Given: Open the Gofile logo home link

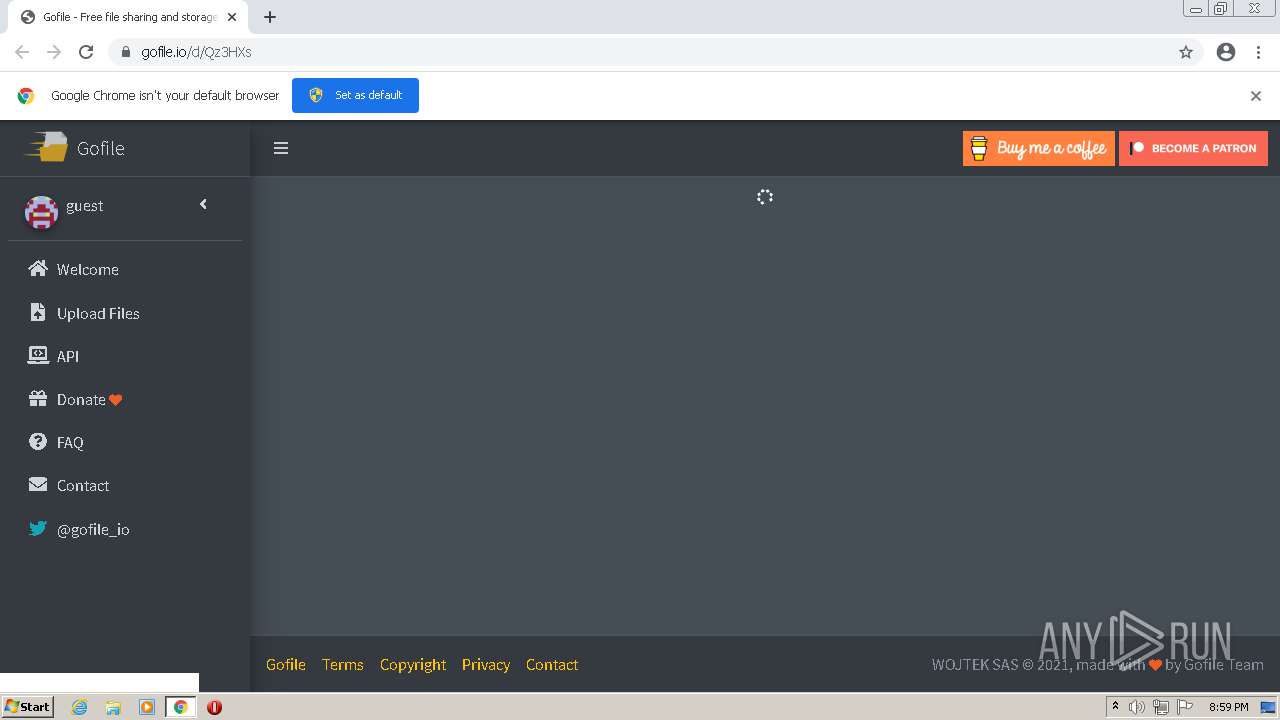Looking at the screenshot, I should [x=75, y=148].
